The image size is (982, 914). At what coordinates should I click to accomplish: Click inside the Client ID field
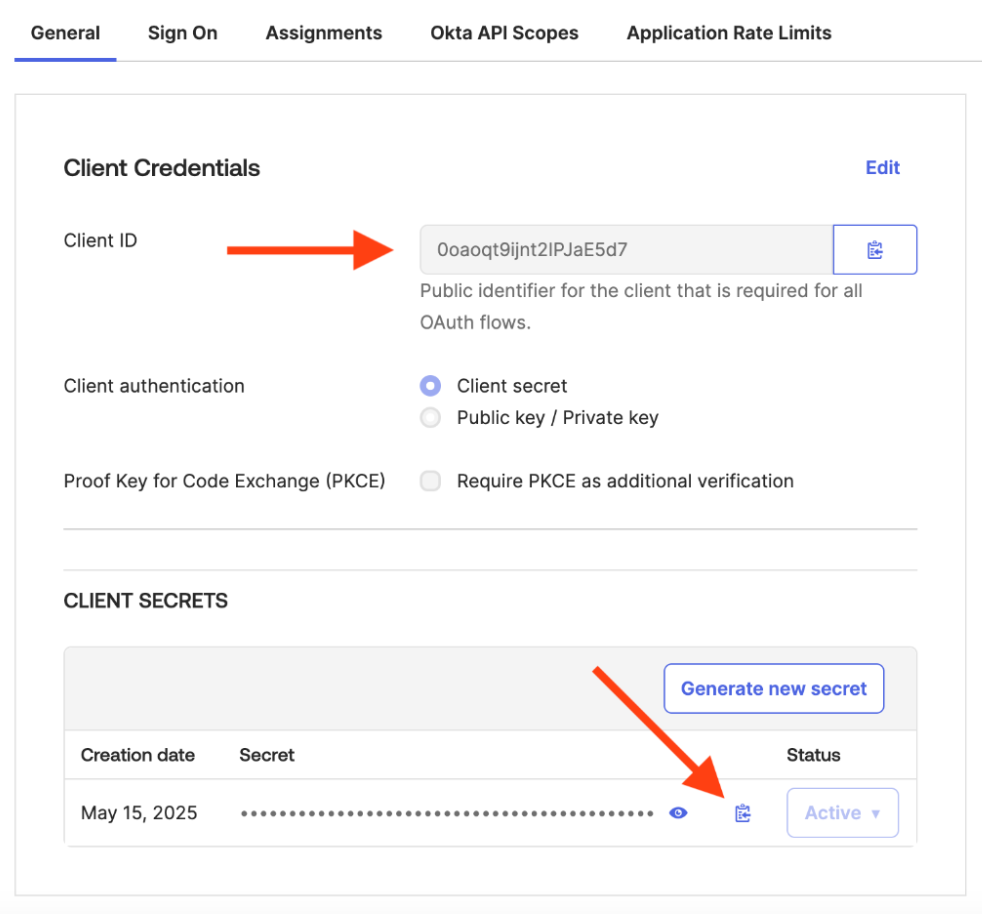point(626,250)
